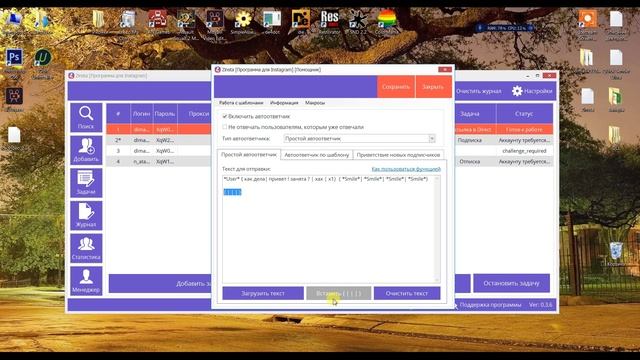The width and height of the screenshot is (640, 360).
Task: Open the camera app icon below Photoshop
Action: 14,96
